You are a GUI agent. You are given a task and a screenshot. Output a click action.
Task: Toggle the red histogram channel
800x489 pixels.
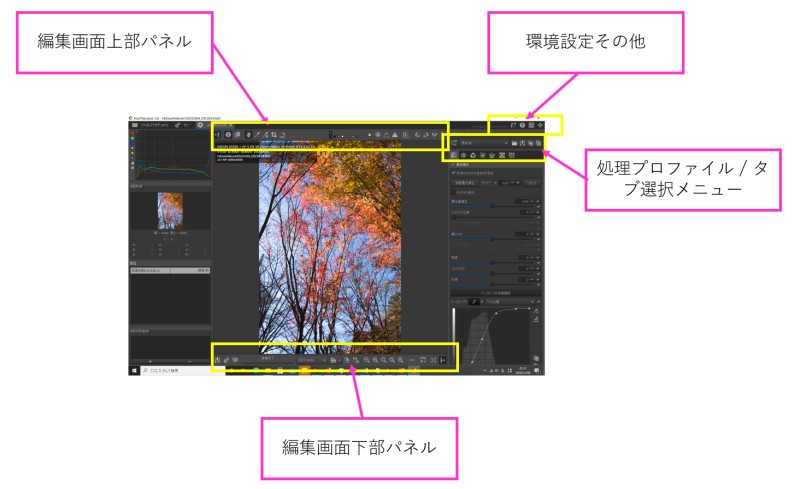pos(132,133)
